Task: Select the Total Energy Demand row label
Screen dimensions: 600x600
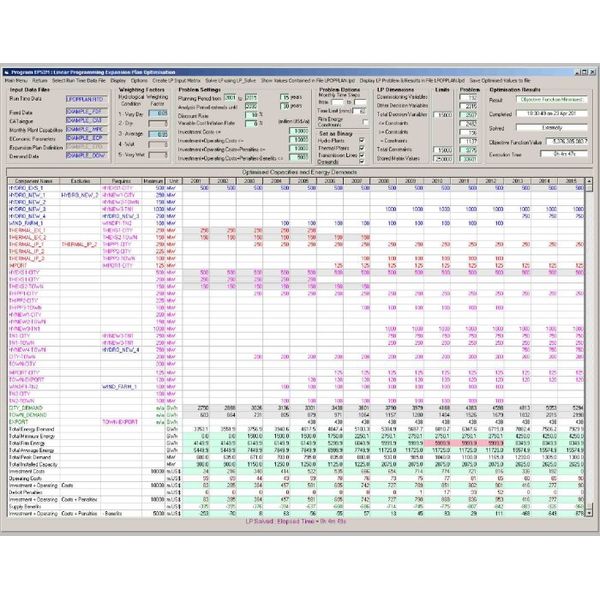Action: point(31,429)
